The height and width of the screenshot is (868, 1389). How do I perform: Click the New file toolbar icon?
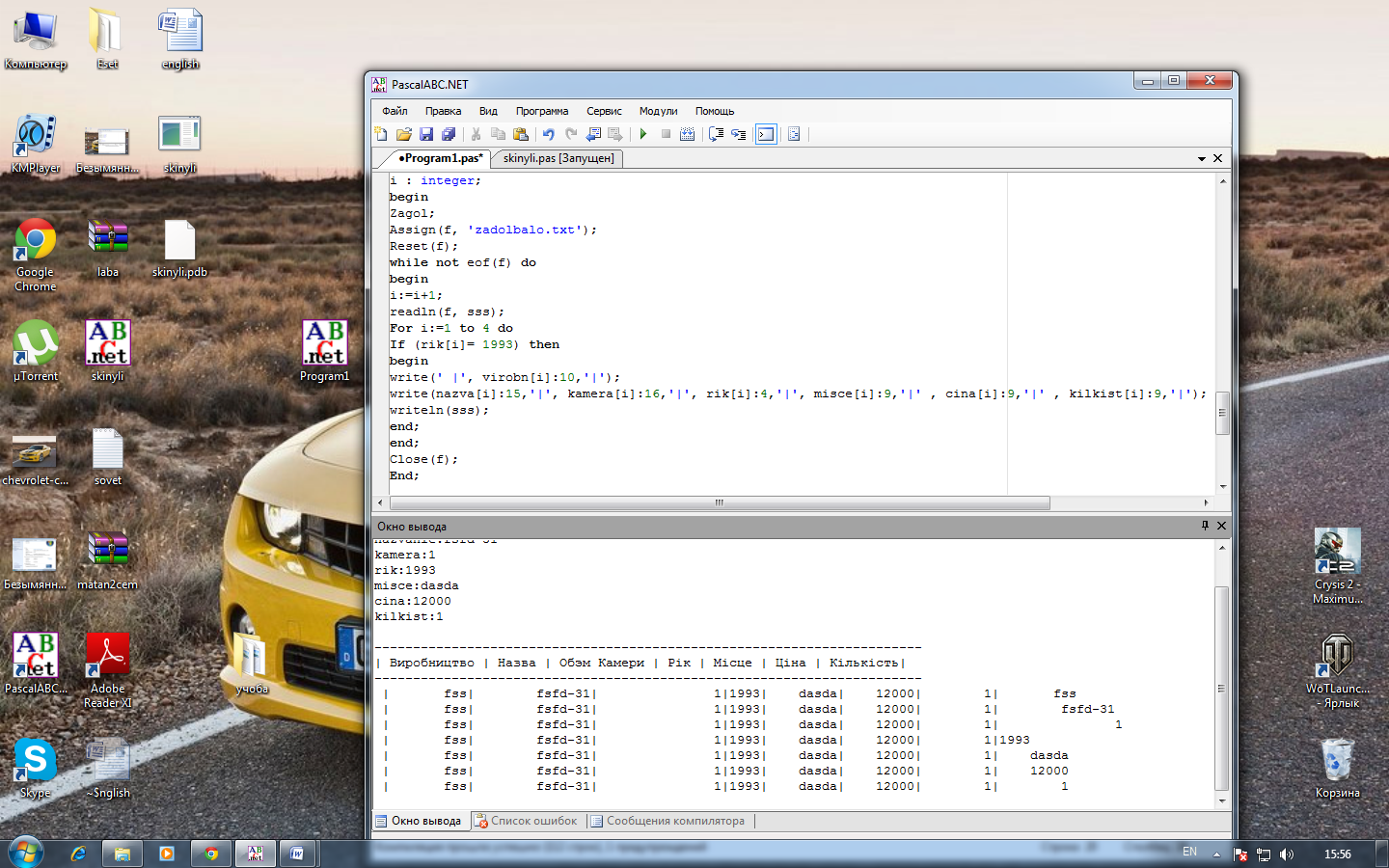(x=381, y=134)
